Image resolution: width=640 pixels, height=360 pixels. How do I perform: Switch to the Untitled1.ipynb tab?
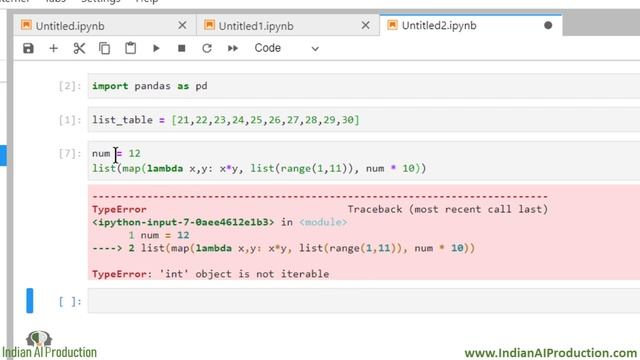point(288,26)
